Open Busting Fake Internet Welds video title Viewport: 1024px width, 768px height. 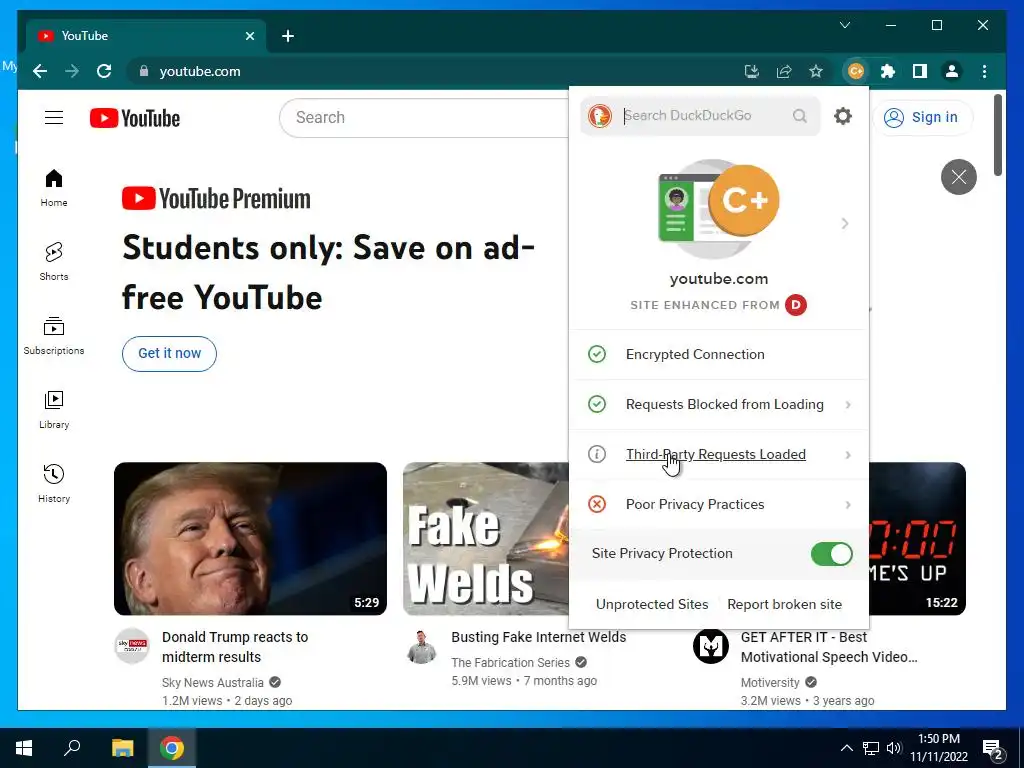pos(539,637)
